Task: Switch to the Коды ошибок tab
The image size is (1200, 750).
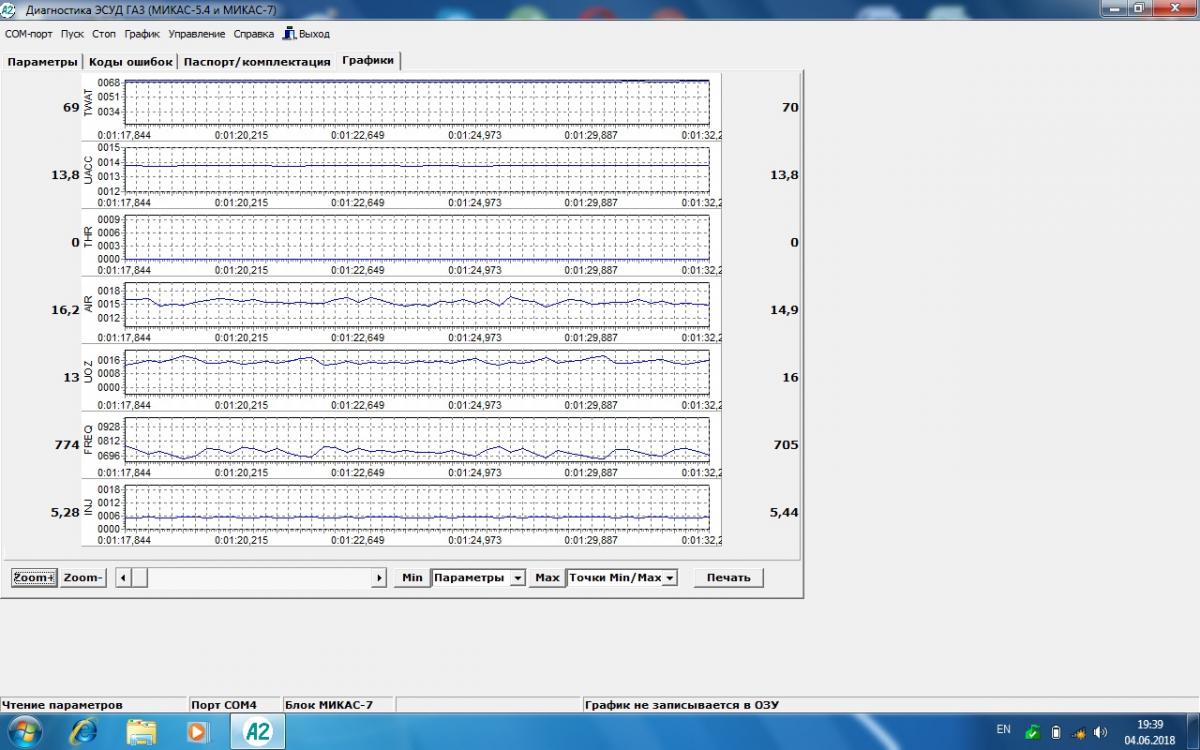Action: pyautogui.click(x=130, y=61)
